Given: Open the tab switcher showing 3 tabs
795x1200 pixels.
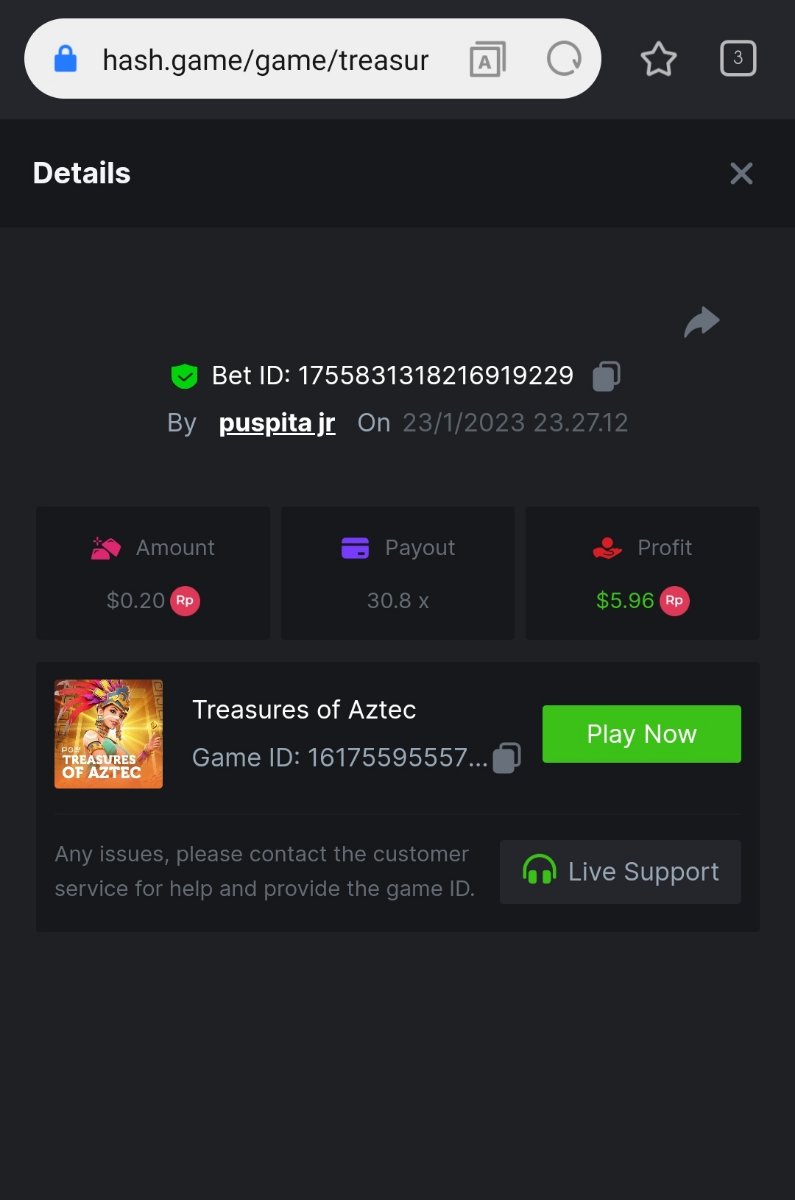Looking at the screenshot, I should click(x=738, y=59).
